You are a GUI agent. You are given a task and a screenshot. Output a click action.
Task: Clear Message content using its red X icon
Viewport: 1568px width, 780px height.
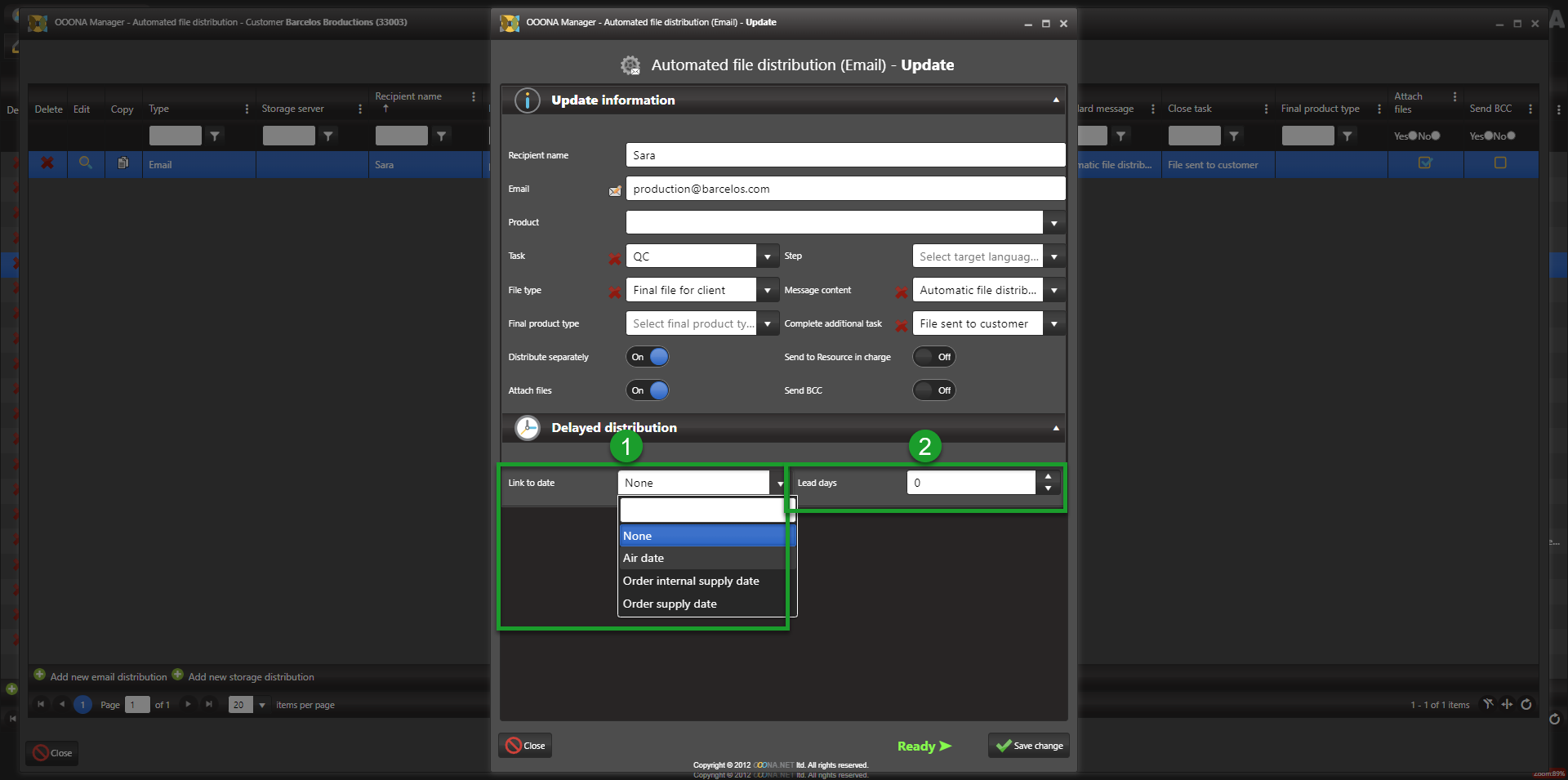point(901,292)
